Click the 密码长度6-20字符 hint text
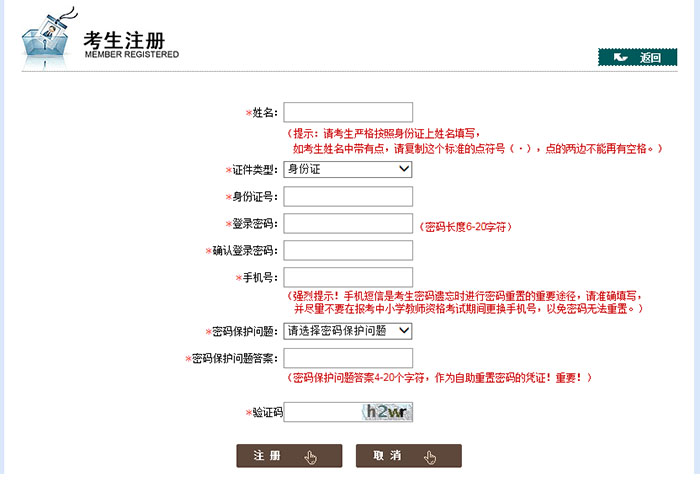 [x=465, y=227]
